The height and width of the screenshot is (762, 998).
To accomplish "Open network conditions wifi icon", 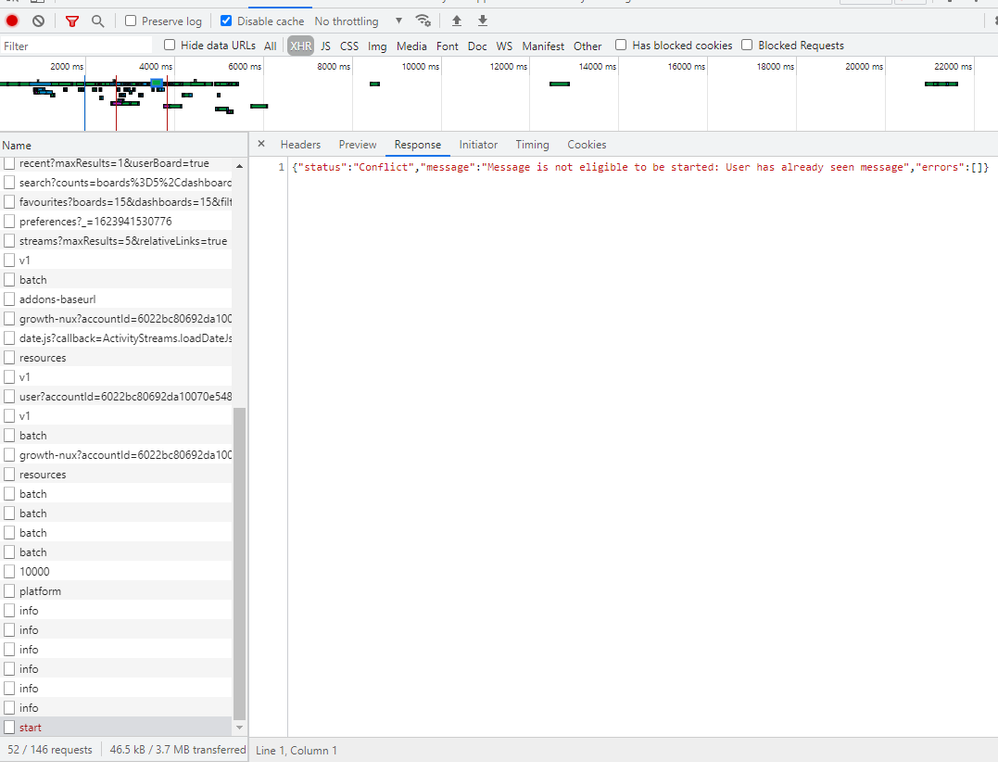I will (423, 20).
